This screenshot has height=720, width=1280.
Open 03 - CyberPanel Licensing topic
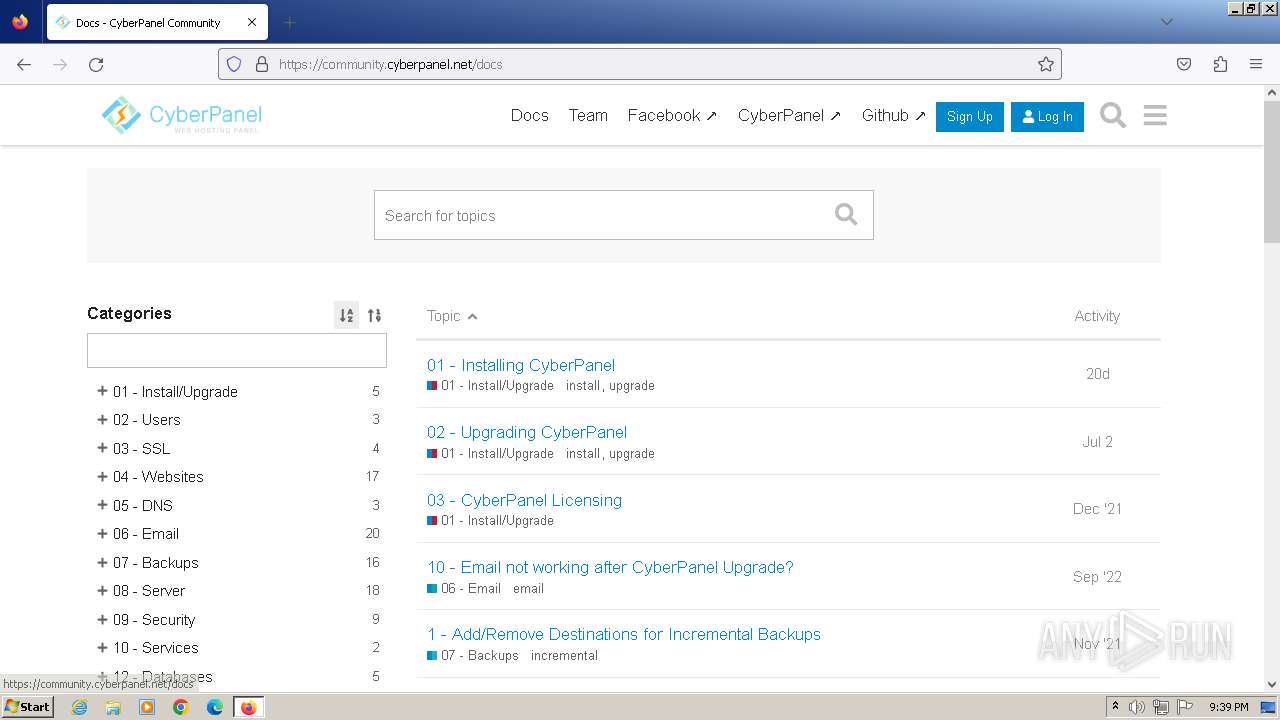coord(524,500)
